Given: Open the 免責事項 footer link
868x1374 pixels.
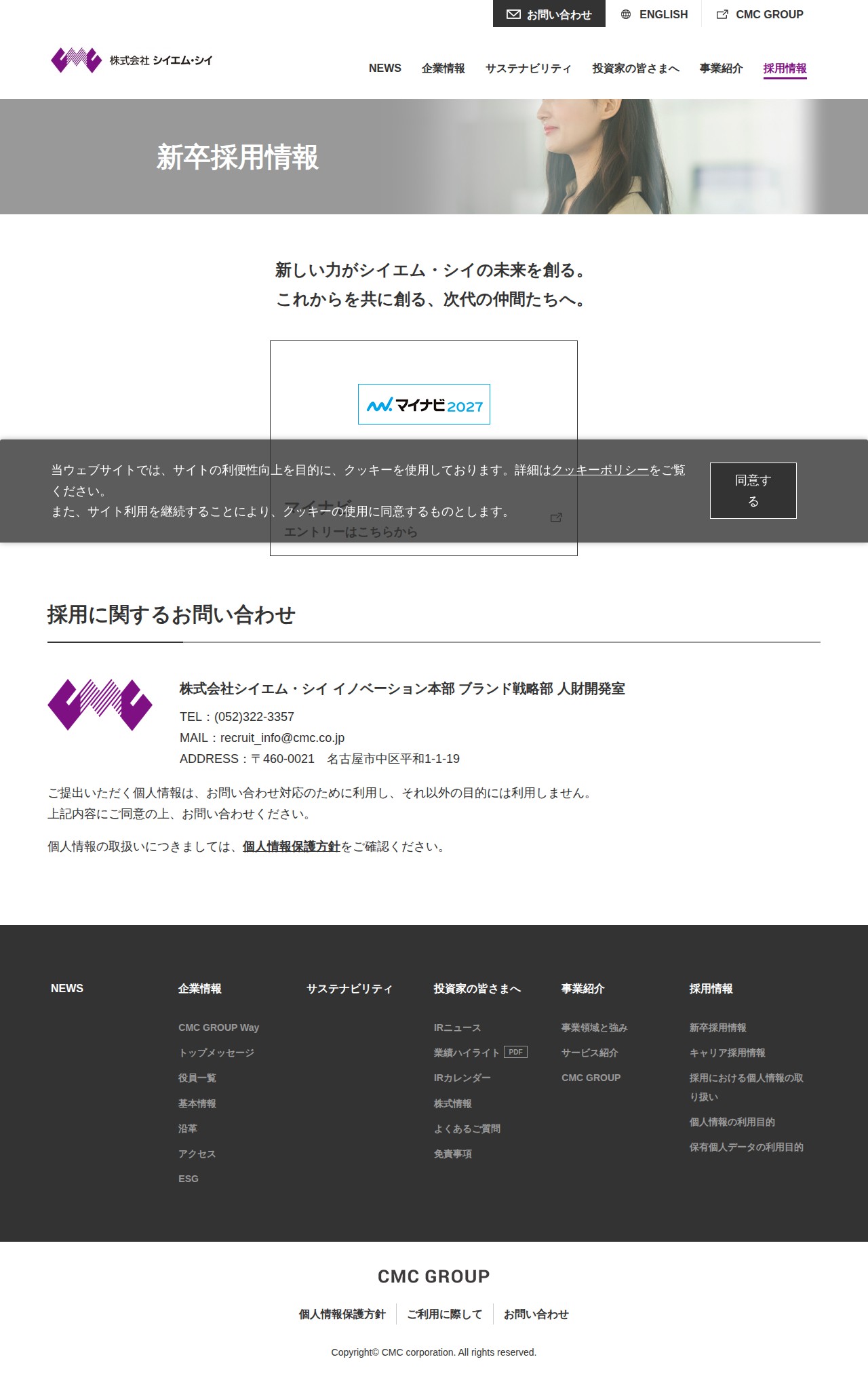Looking at the screenshot, I should click(453, 1154).
